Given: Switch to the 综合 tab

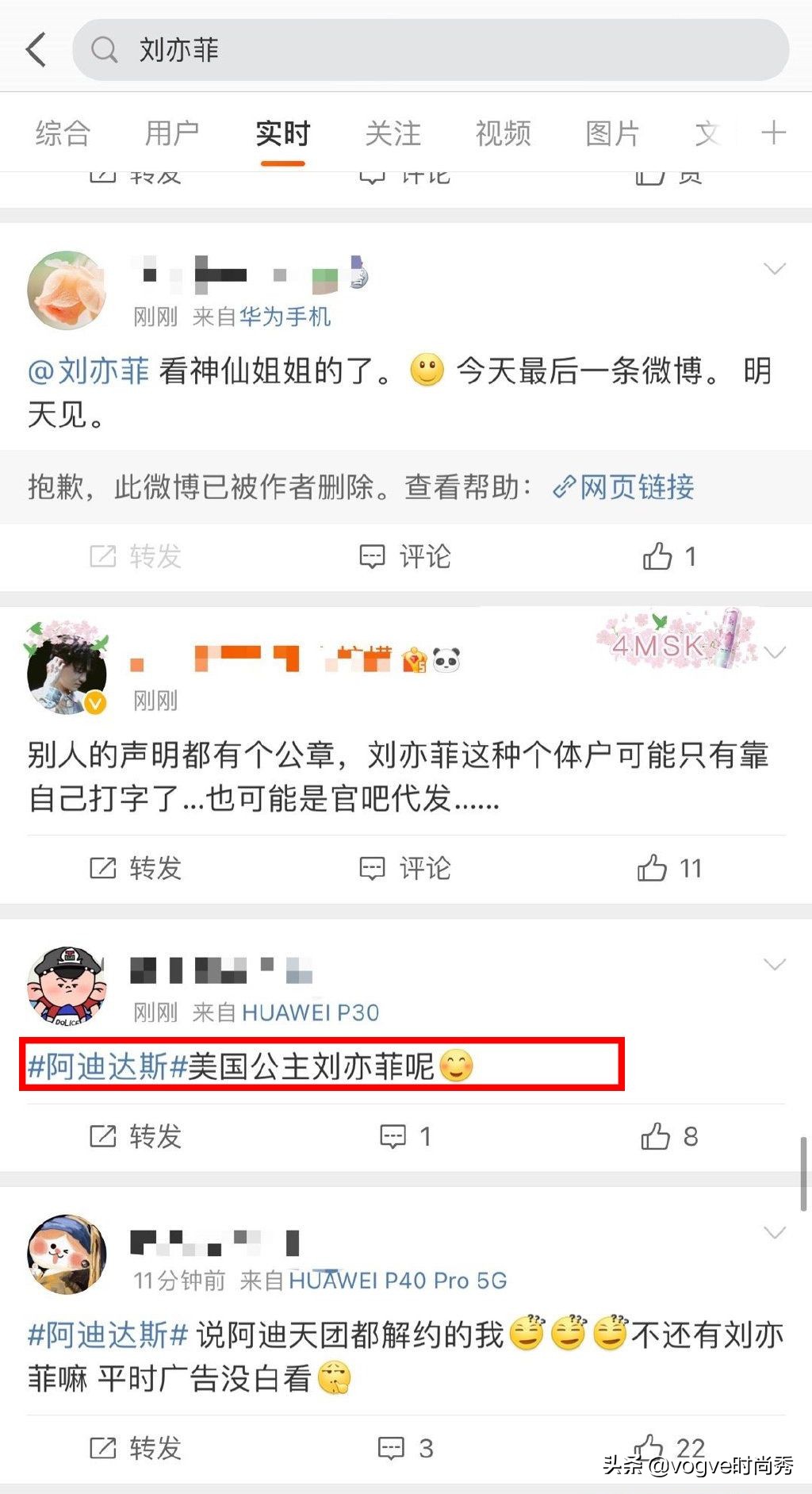Looking at the screenshot, I should tap(63, 133).
